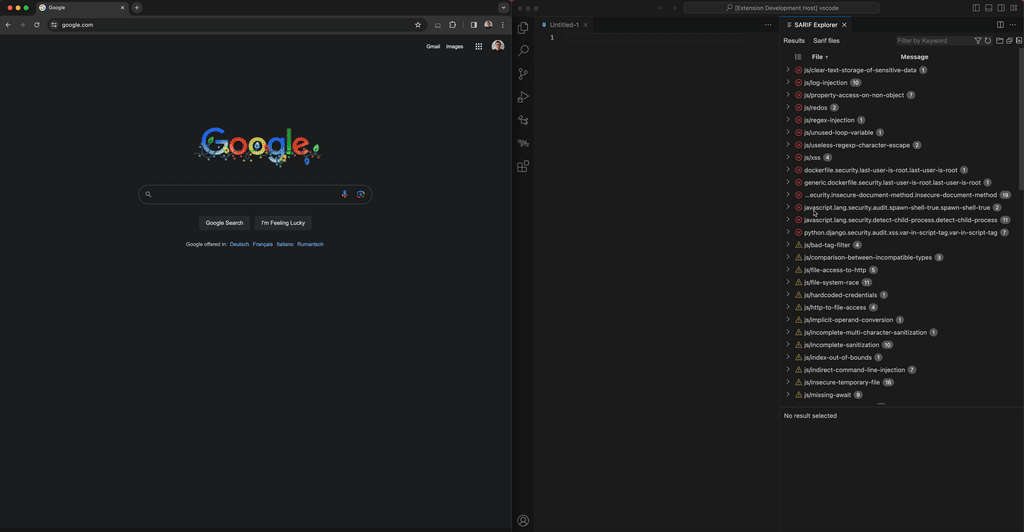This screenshot has height=532, width=1024.
Task: Select the Google tab in Chrome
Action: [82, 8]
